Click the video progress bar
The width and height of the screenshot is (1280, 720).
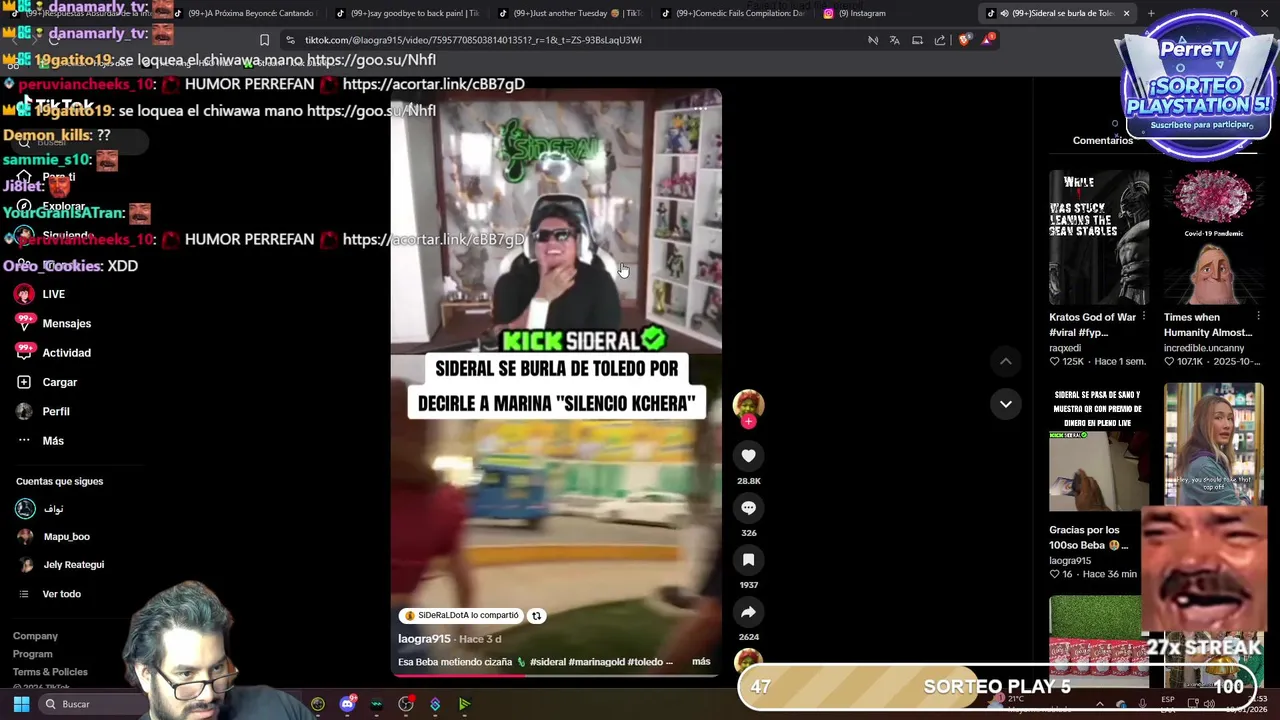[555, 675]
